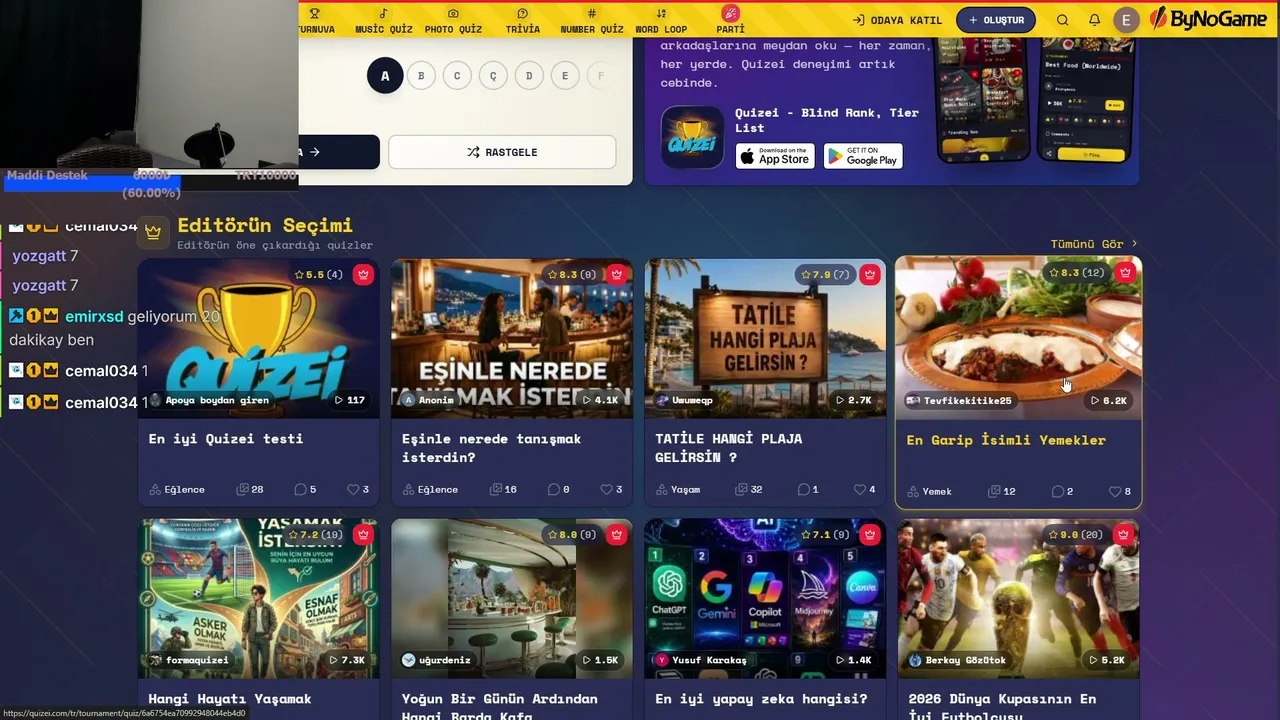Click Odaya Katıl link

click(897, 20)
